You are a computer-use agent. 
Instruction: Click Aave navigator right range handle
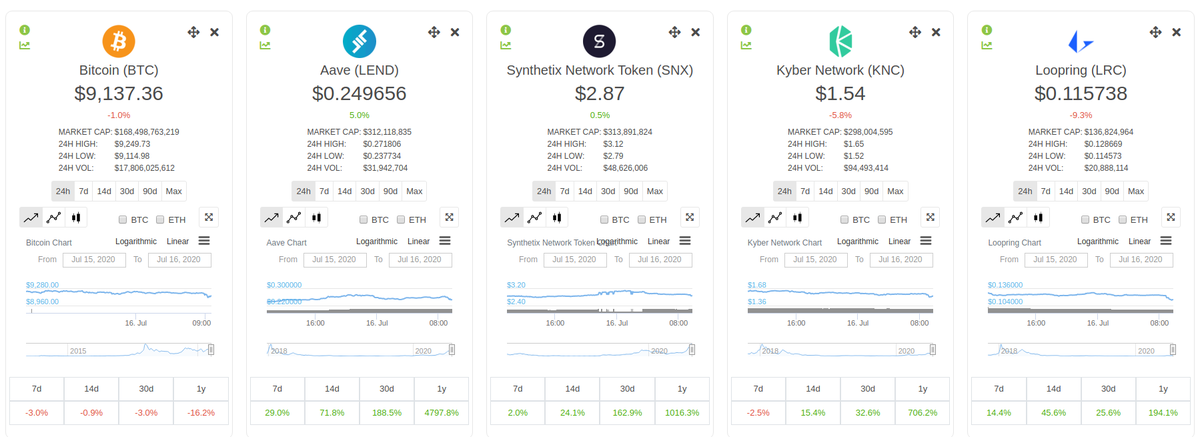pyautogui.click(x=452, y=349)
